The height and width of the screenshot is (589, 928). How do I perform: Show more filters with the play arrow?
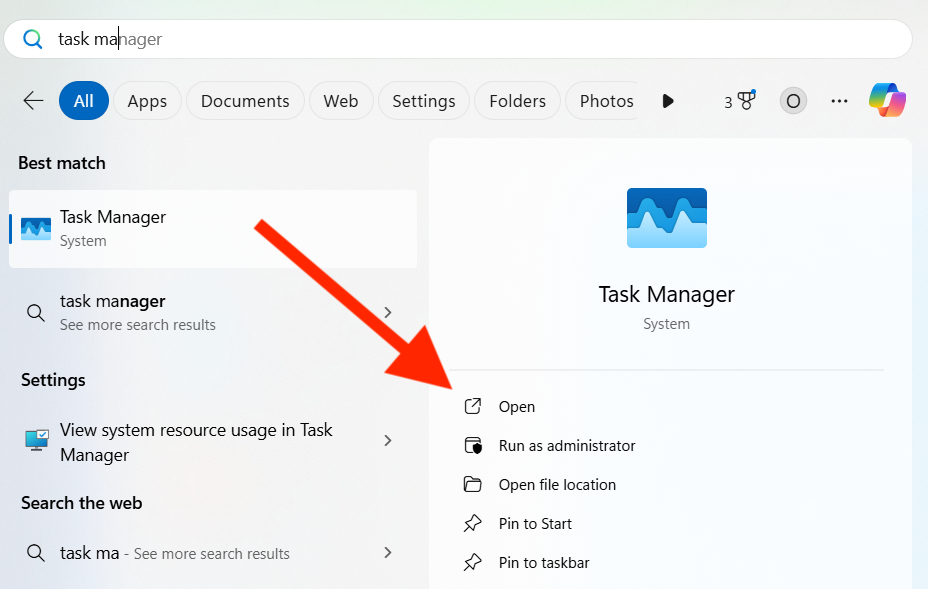click(668, 101)
